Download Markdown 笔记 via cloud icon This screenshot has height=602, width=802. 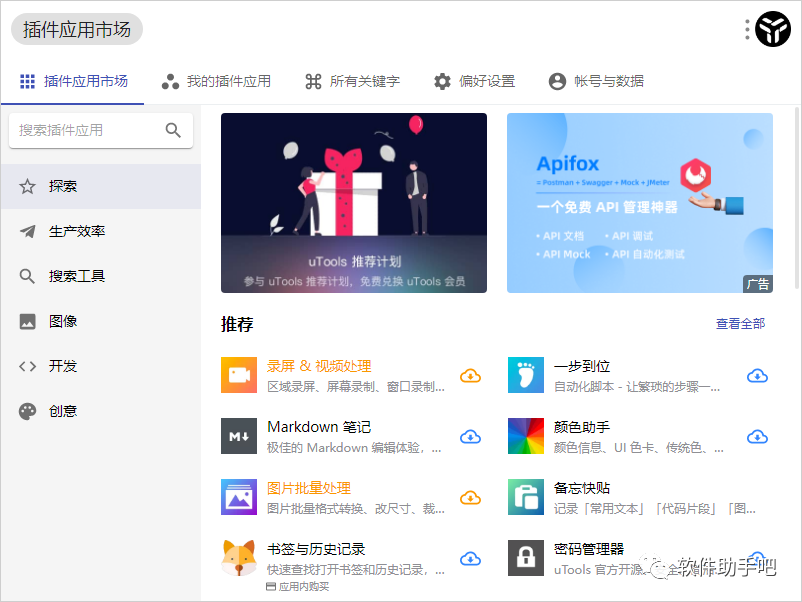pyautogui.click(x=470, y=437)
